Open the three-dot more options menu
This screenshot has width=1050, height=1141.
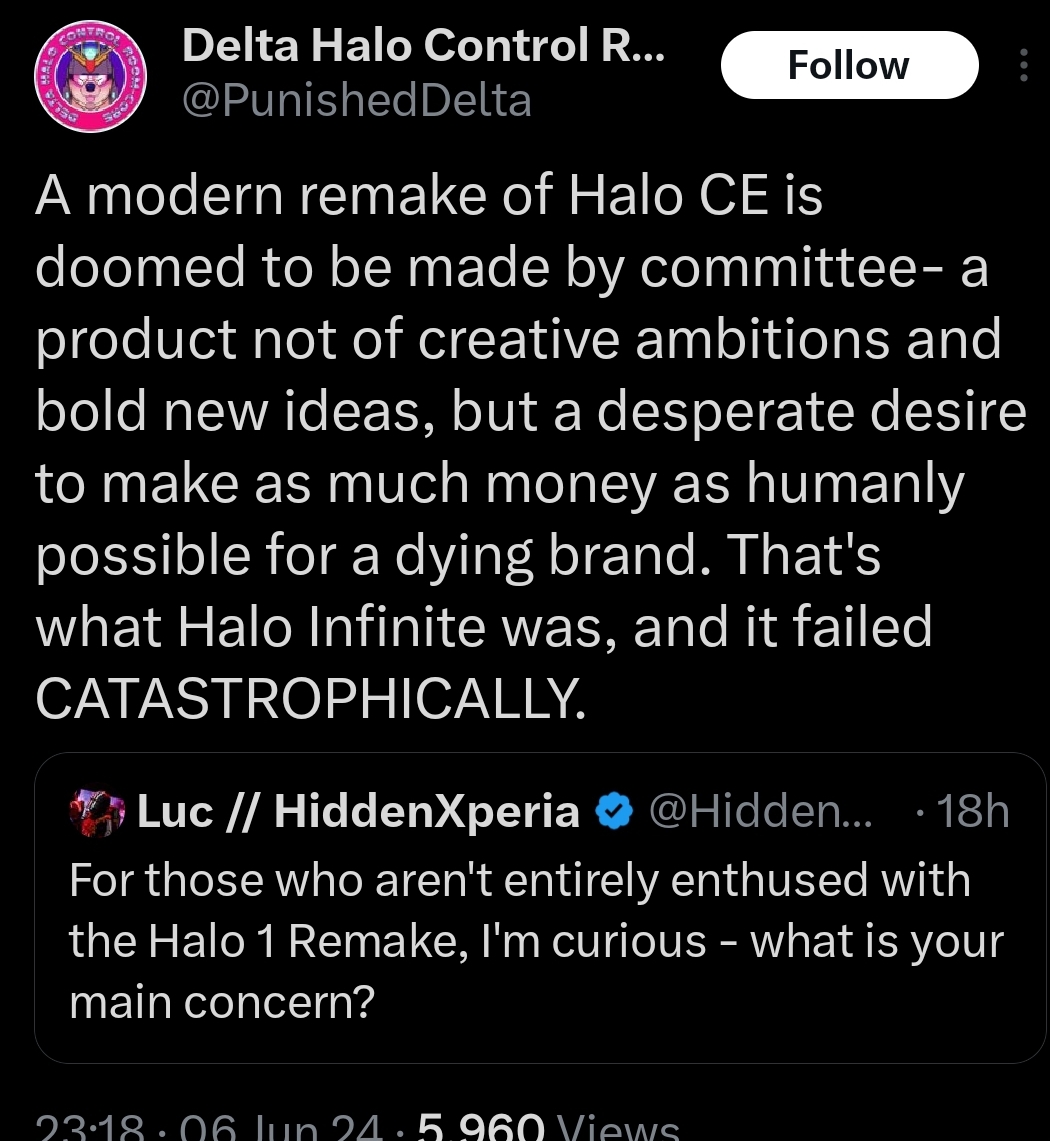1021,66
